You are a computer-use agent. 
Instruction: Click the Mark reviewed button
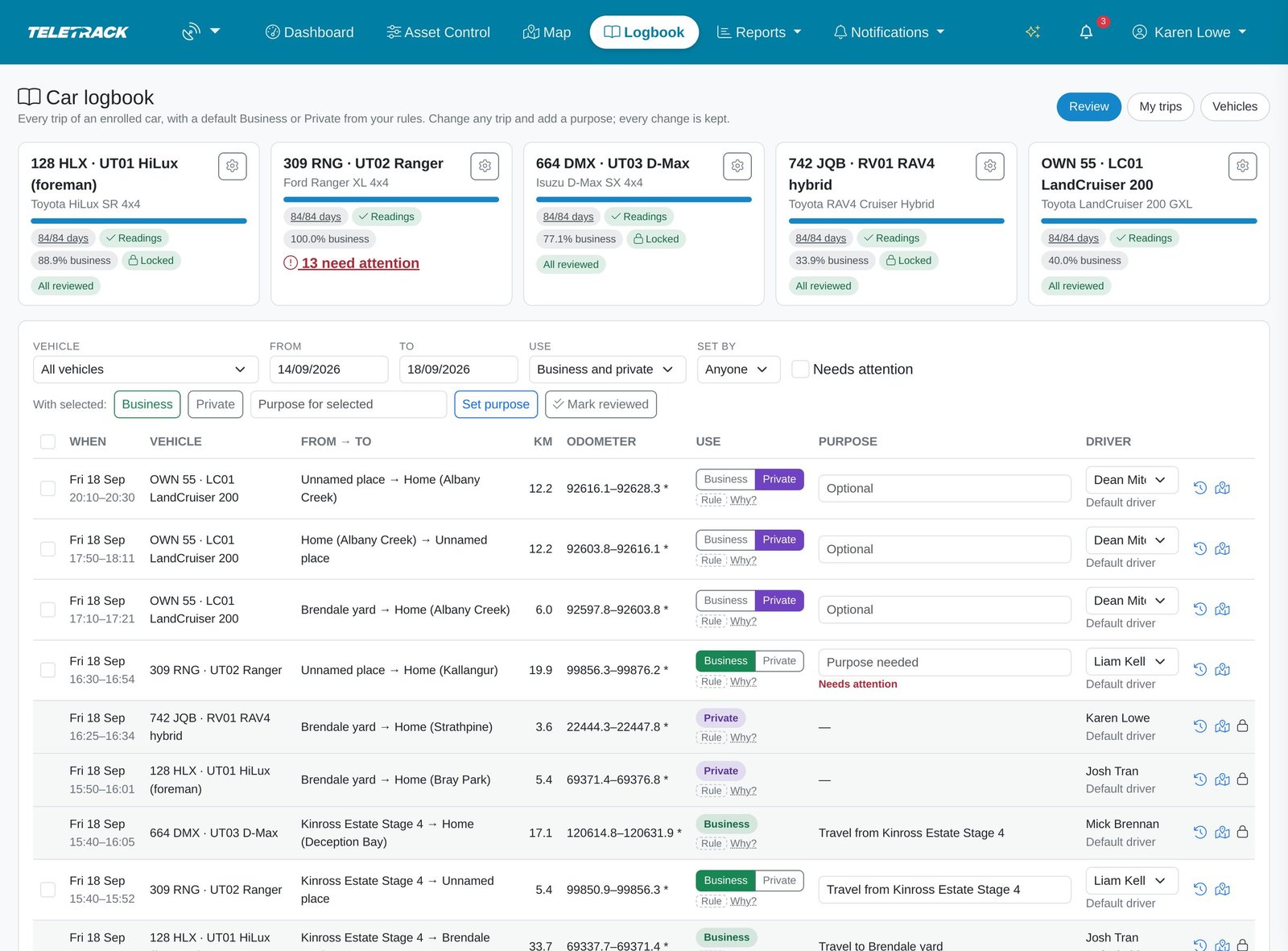(601, 404)
